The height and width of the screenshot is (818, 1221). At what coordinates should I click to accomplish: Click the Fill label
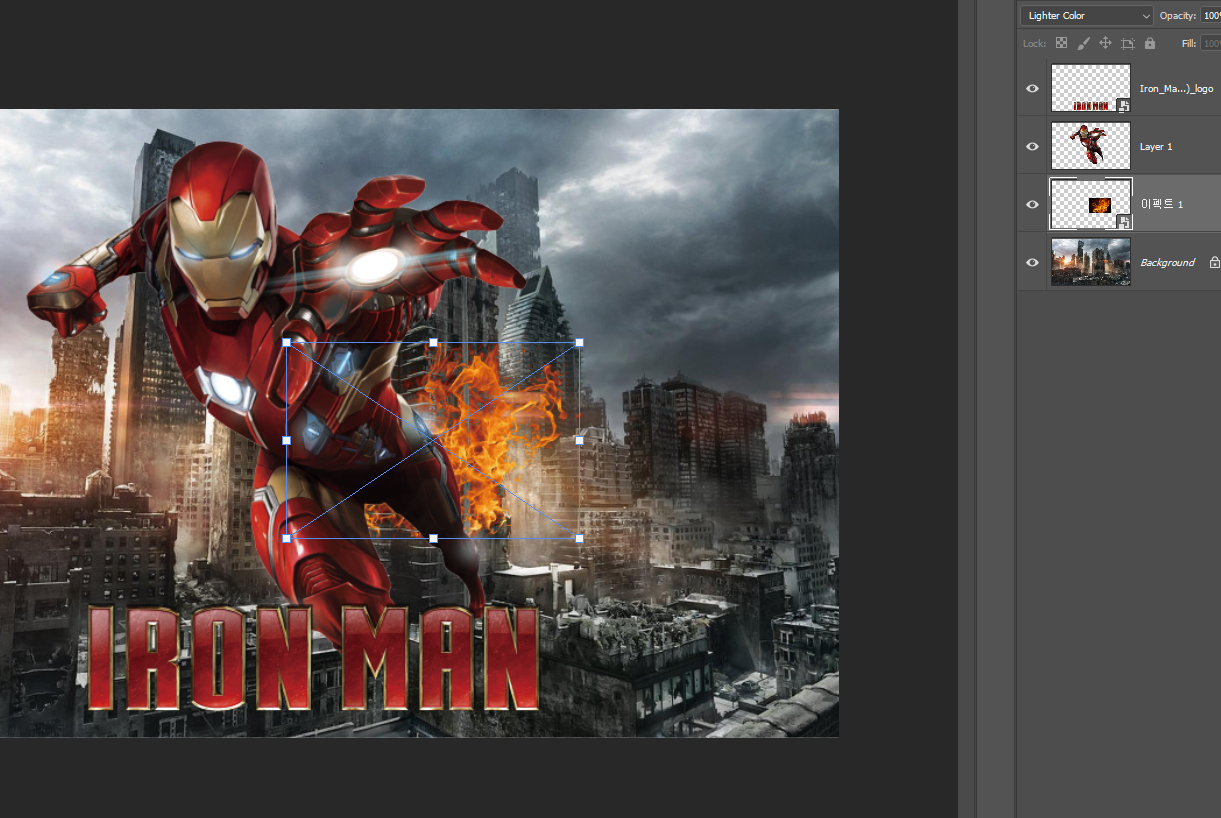pyautogui.click(x=1189, y=43)
